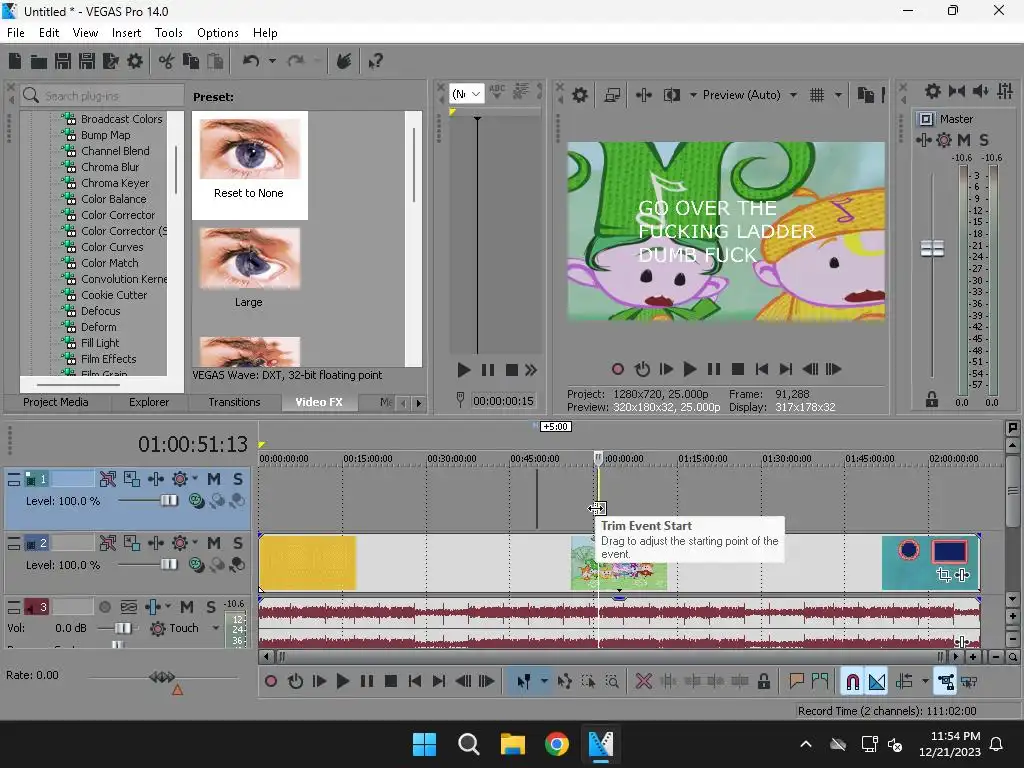Select the Zoom edit tool
This screenshot has width=1024, height=768.
(x=612, y=682)
